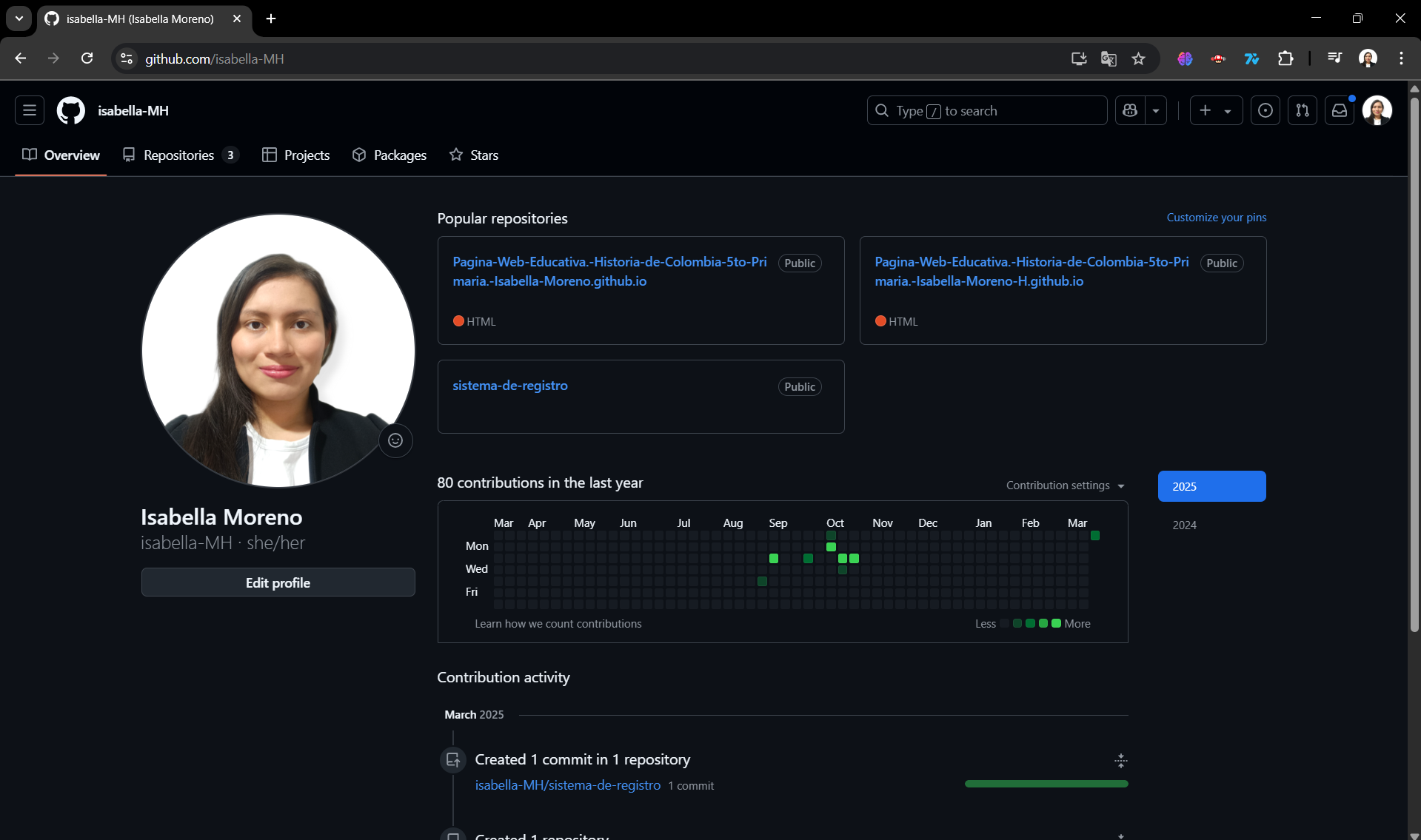
Task: Click the brain extension icon
Action: (1185, 58)
